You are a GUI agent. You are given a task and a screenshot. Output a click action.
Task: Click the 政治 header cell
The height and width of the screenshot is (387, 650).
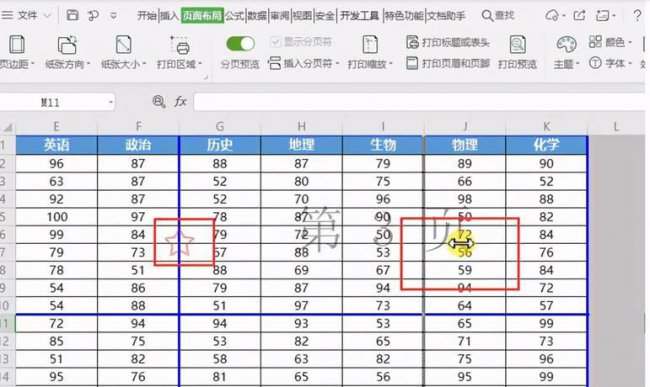(138, 145)
